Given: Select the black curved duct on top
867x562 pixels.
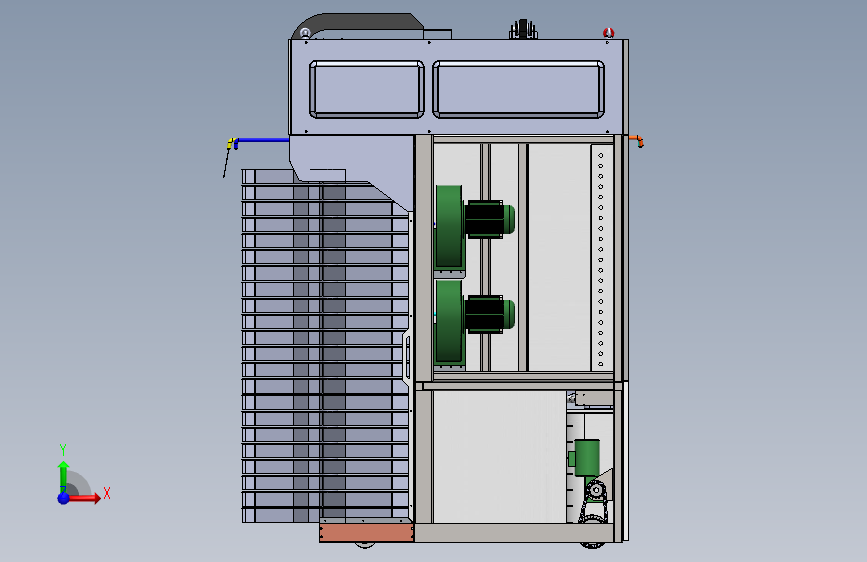Looking at the screenshot, I should (357, 25).
